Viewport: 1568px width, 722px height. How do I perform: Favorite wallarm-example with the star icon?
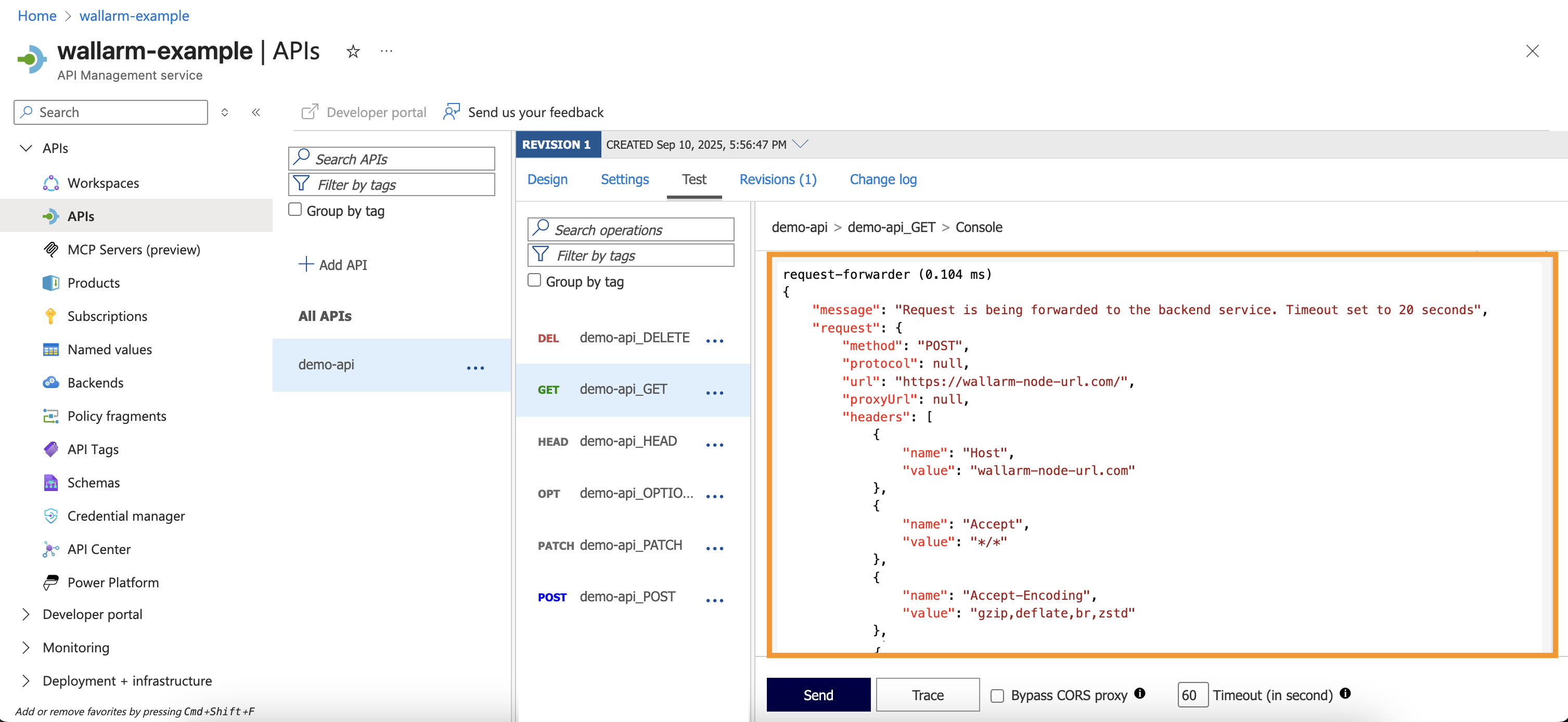pyautogui.click(x=353, y=51)
